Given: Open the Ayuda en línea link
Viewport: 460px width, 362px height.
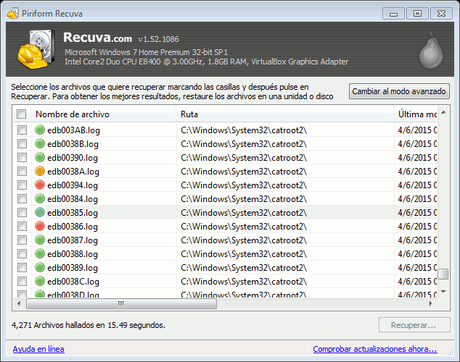Looking at the screenshot, I should [x=38, y=349].
